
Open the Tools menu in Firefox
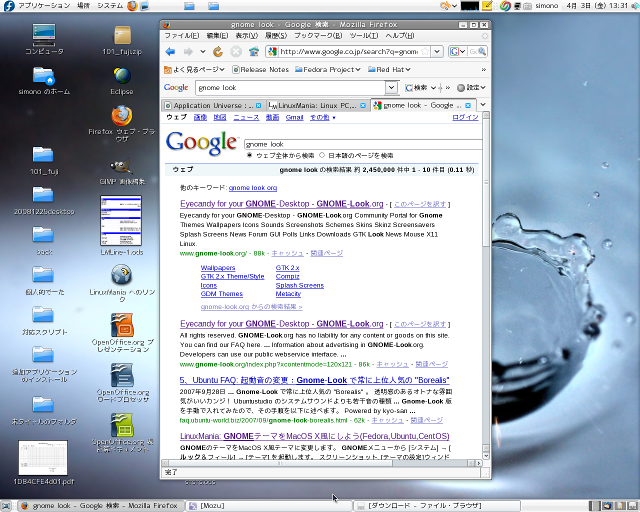pyautogui.click(x=363, y=36)
